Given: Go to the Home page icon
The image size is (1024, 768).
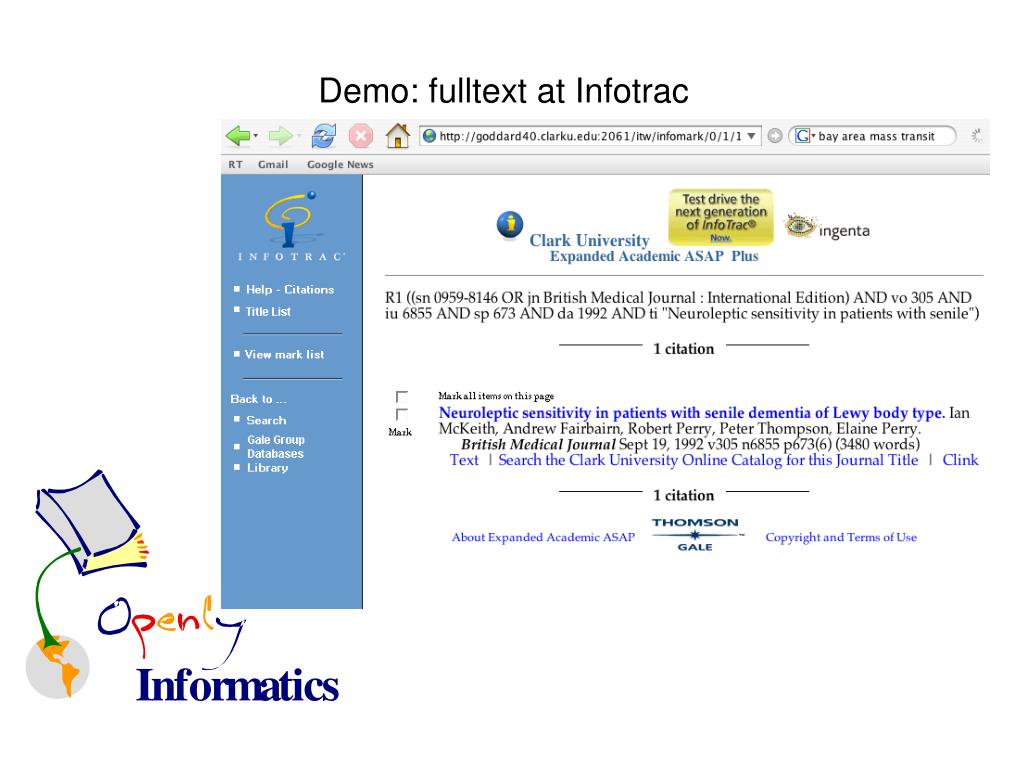Looking at the screenshot, I should click(x=397, y=135).
